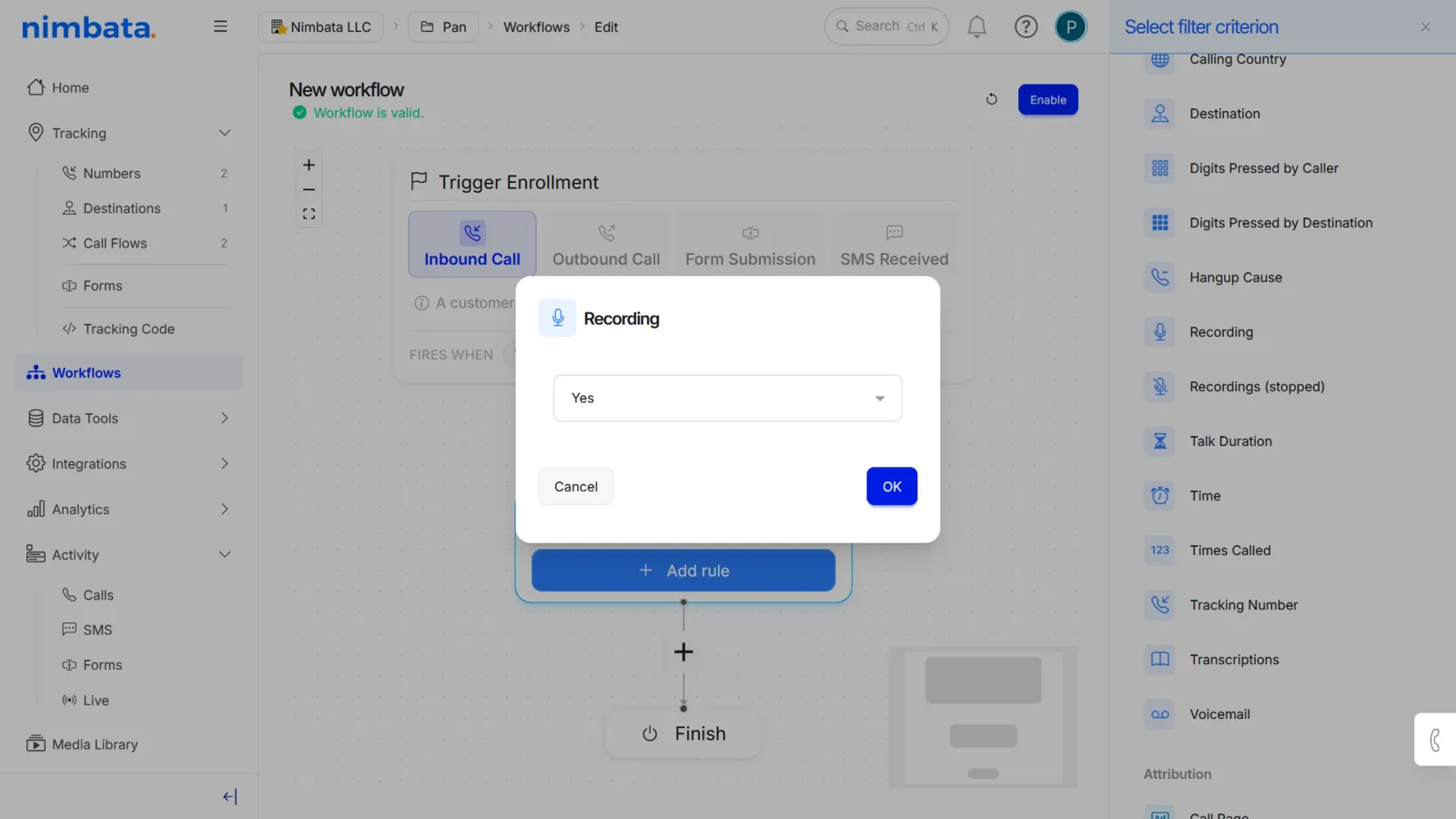1456x819 pixels.
Task: Click the workflow minimap thumbnail
Action: [984, 717]
